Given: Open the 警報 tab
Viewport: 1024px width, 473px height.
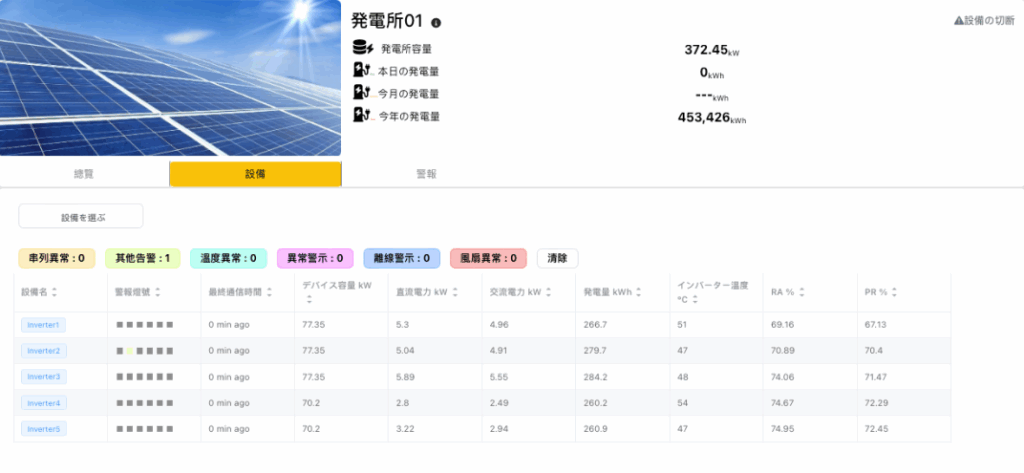Looking at the screenshot, I should 426,174.
